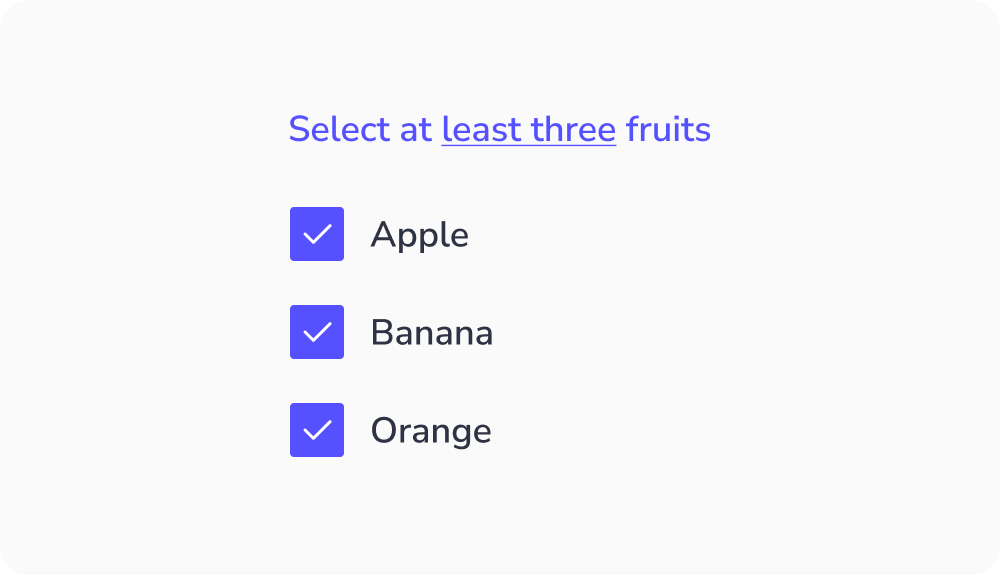Toggle the last fruit option off

pyautogui.click(x=317, y=430)
